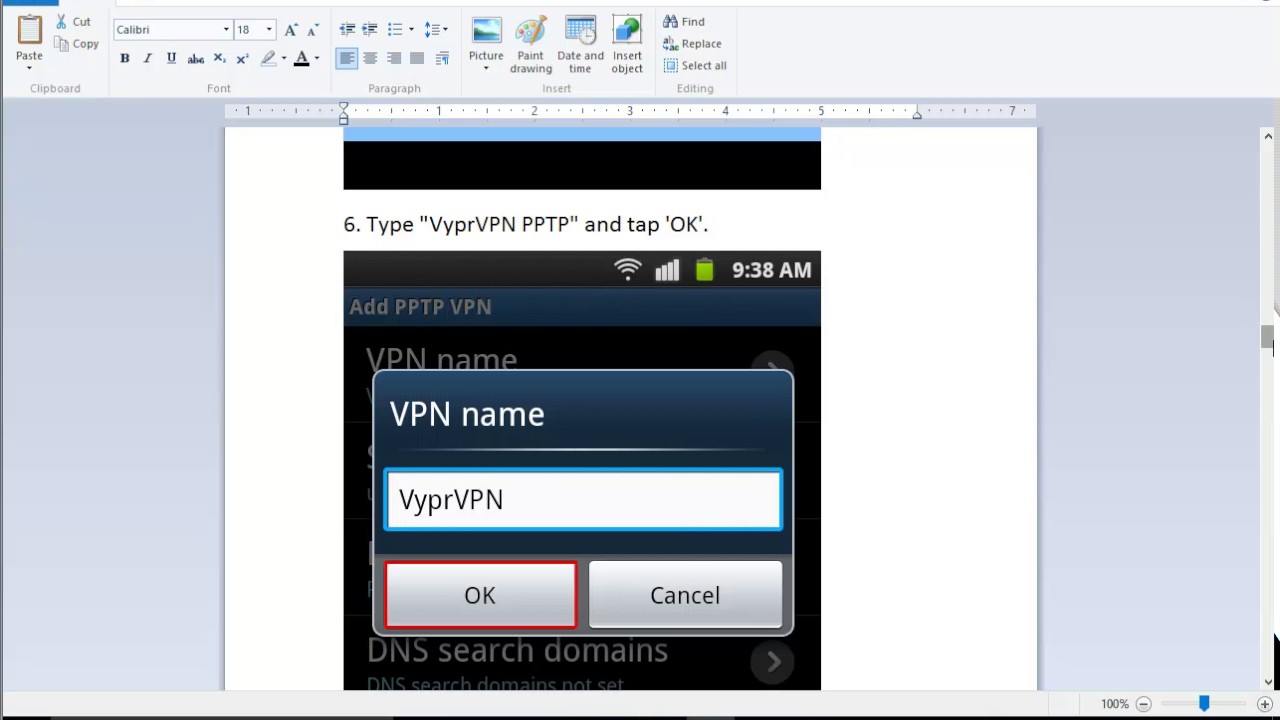Insert a Picture using the landscape icon
The width and height of the screenshot is (1280, 720).
coord(486,31)
